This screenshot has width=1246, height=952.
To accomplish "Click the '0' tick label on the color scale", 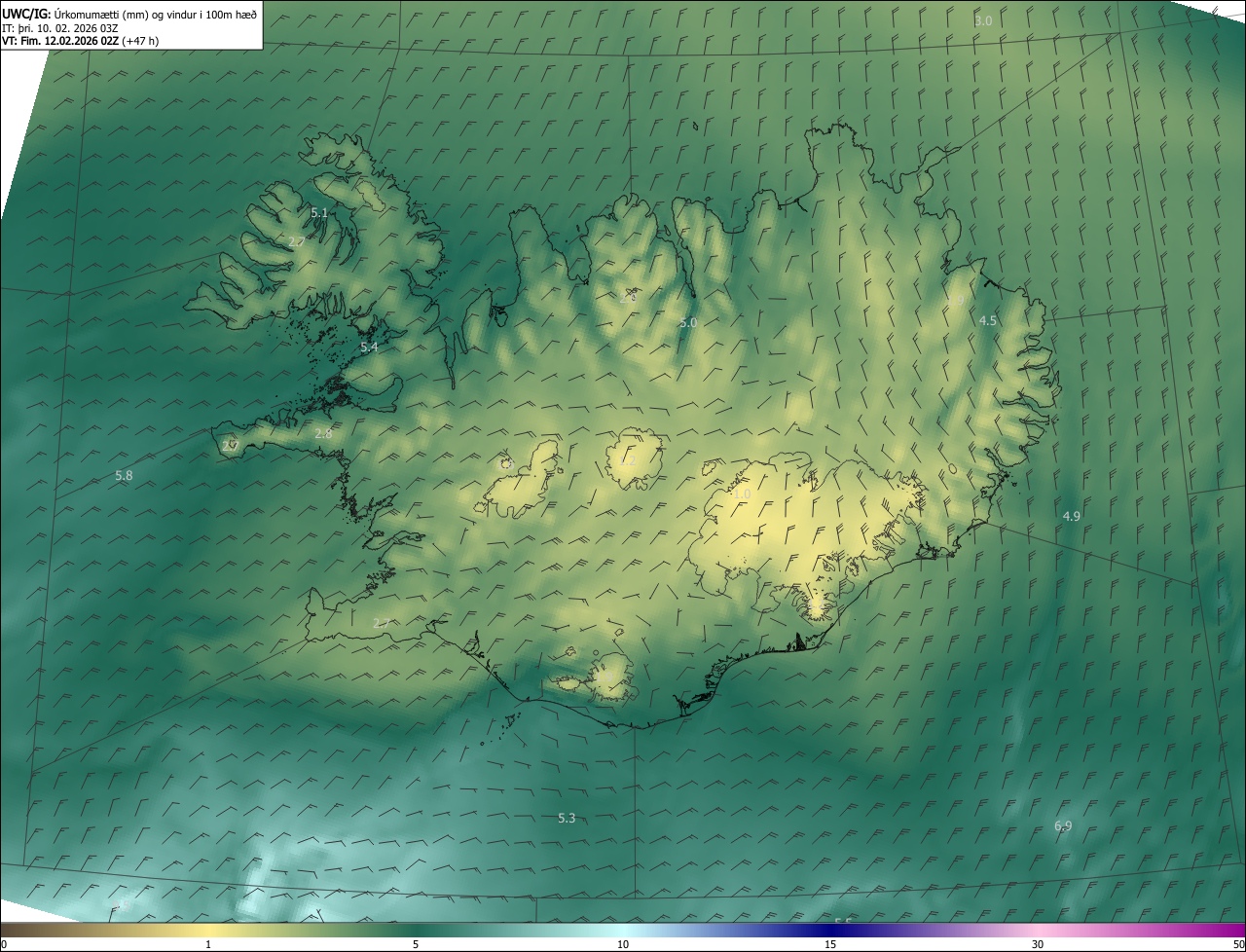I will coord(4,944).
